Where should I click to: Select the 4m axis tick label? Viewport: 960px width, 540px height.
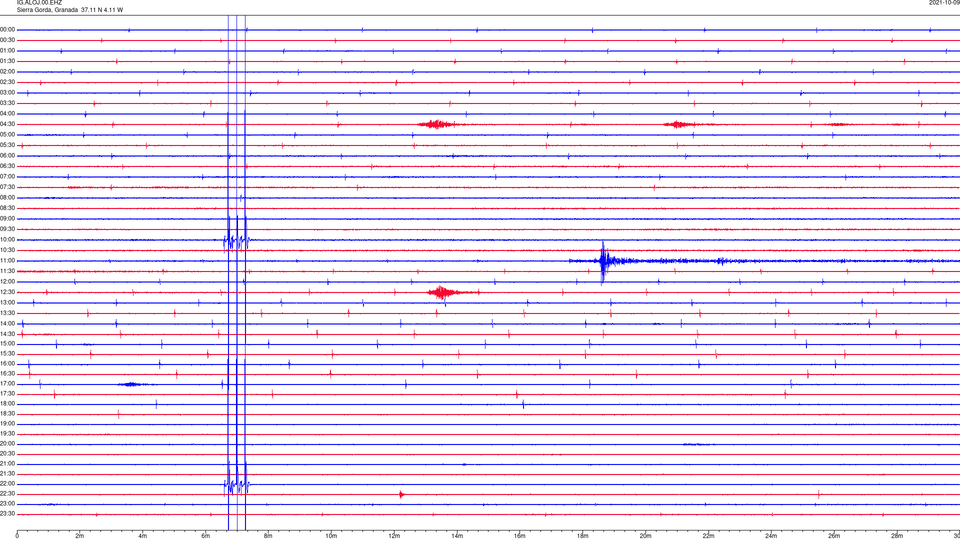click(143, 536)
